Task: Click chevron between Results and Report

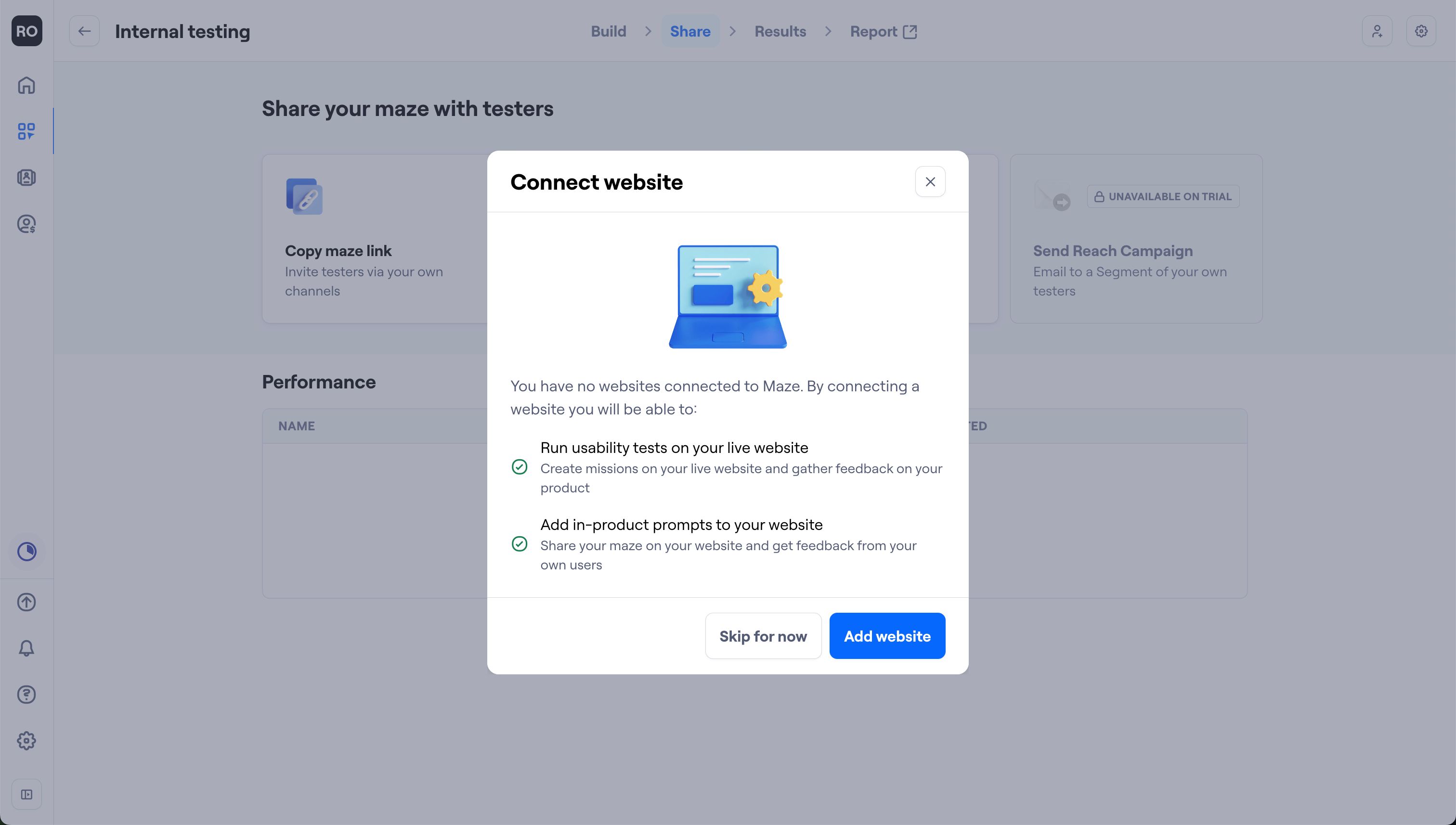Action: point(828,31)
